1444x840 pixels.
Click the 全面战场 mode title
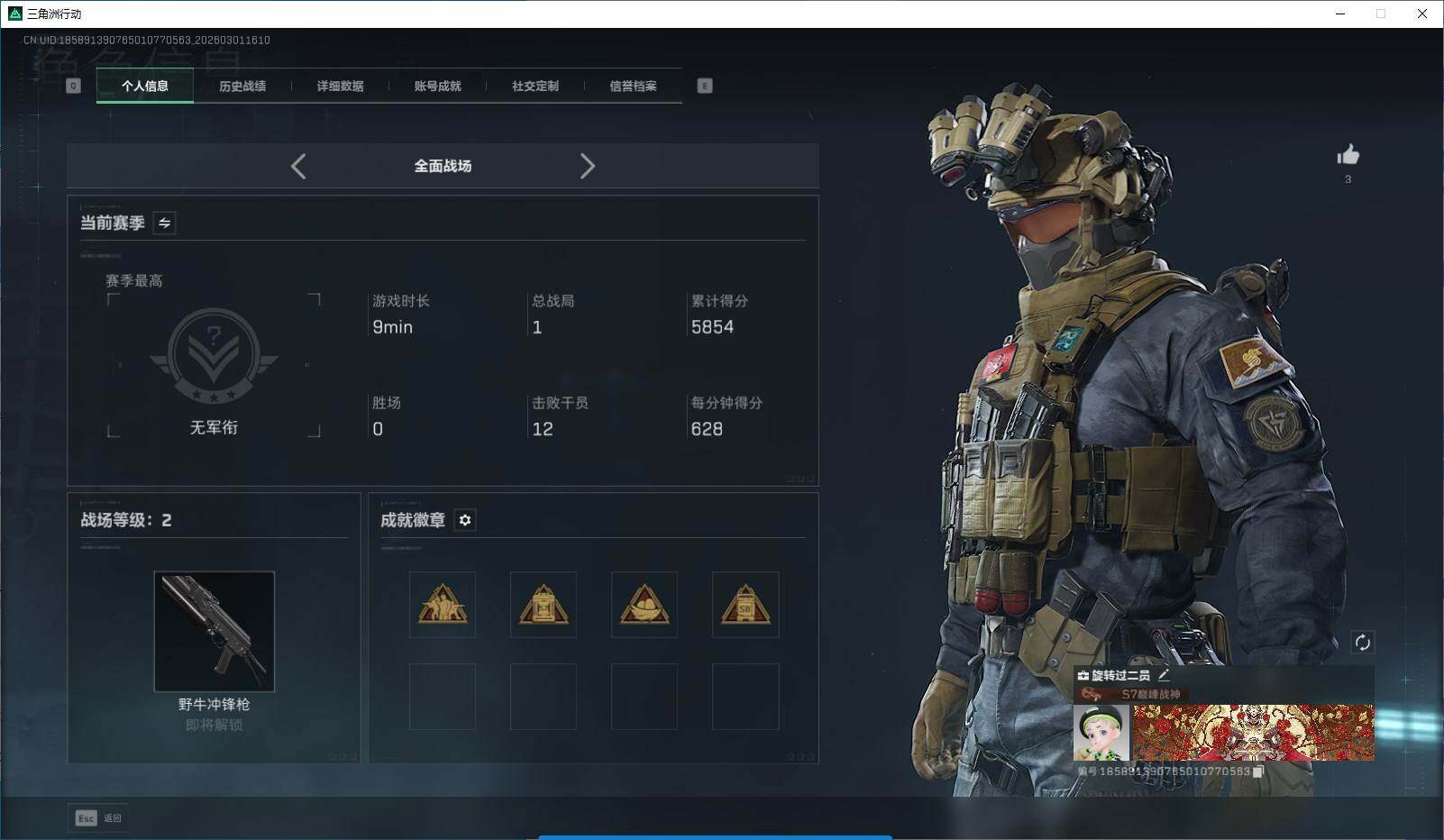(x=443, y=166)
